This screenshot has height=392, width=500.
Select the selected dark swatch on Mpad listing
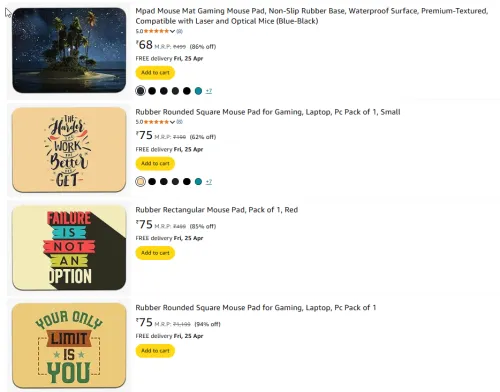(141, 91)
